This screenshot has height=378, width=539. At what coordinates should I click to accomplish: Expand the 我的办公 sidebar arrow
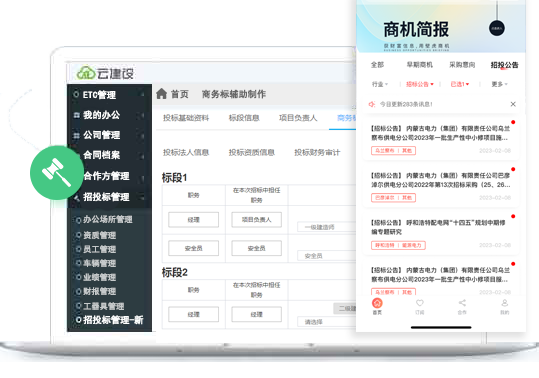[x=142, y=115]
